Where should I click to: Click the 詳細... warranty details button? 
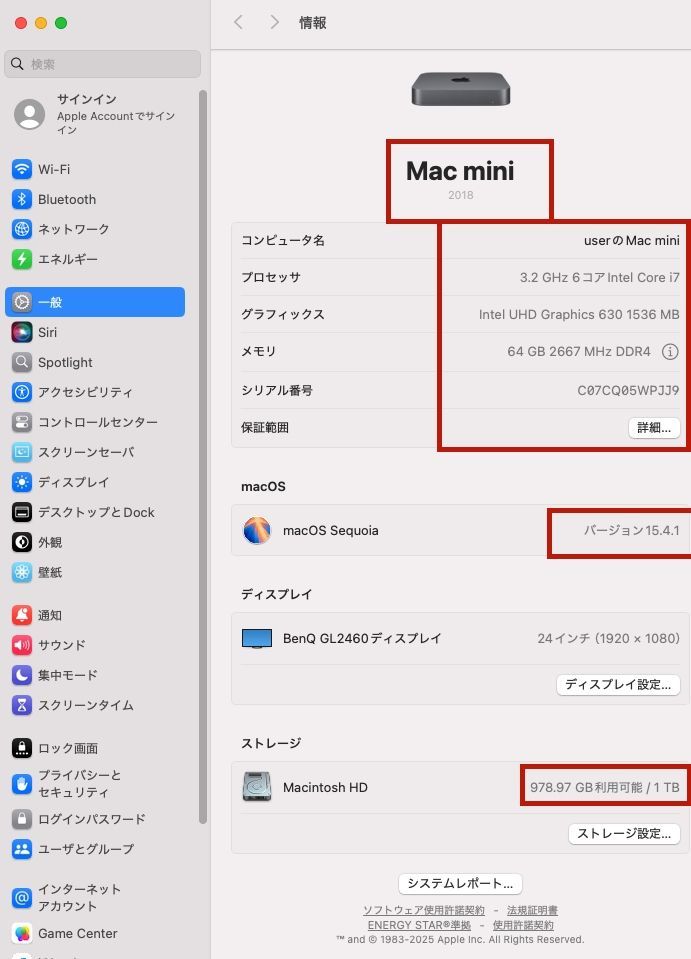click(654, 428)
